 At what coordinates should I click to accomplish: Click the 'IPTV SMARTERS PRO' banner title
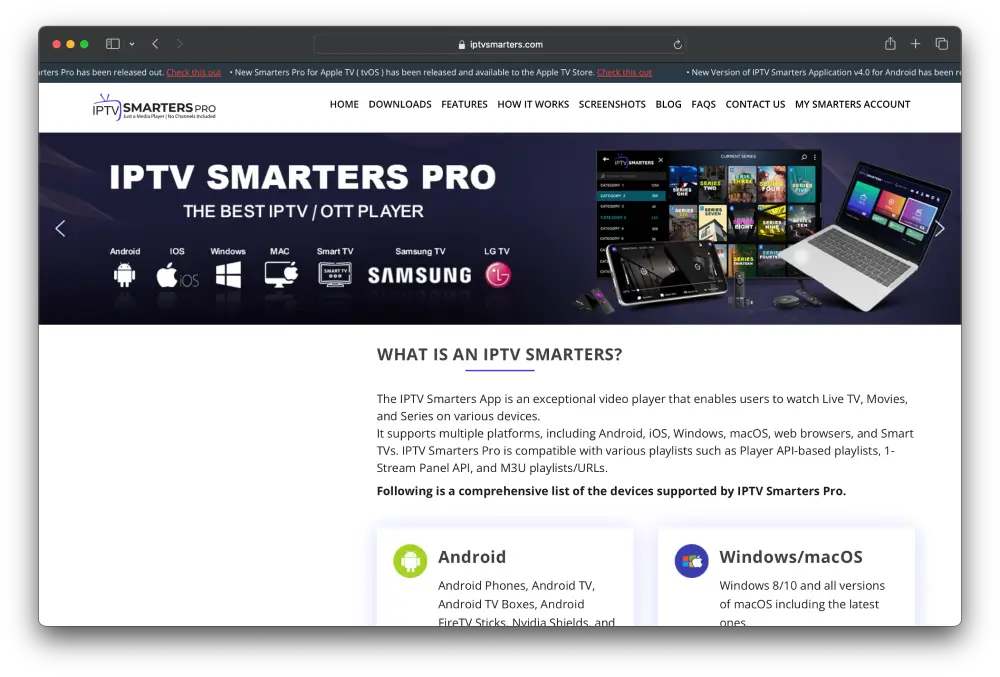(303, 177)
